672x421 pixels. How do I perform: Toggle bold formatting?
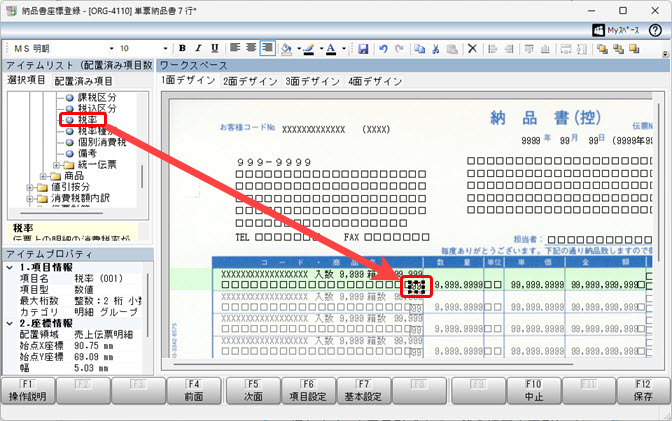point(182,48)
